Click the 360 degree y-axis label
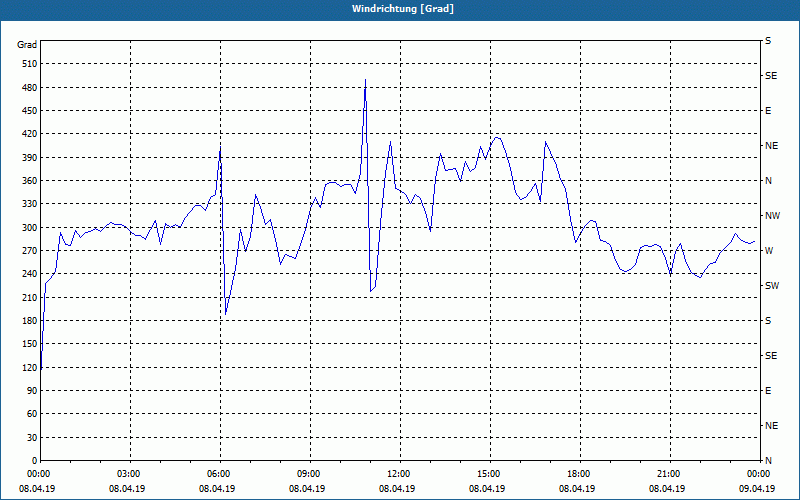The width and height of the screenshot is (800, 500). (x=27, y=181)
